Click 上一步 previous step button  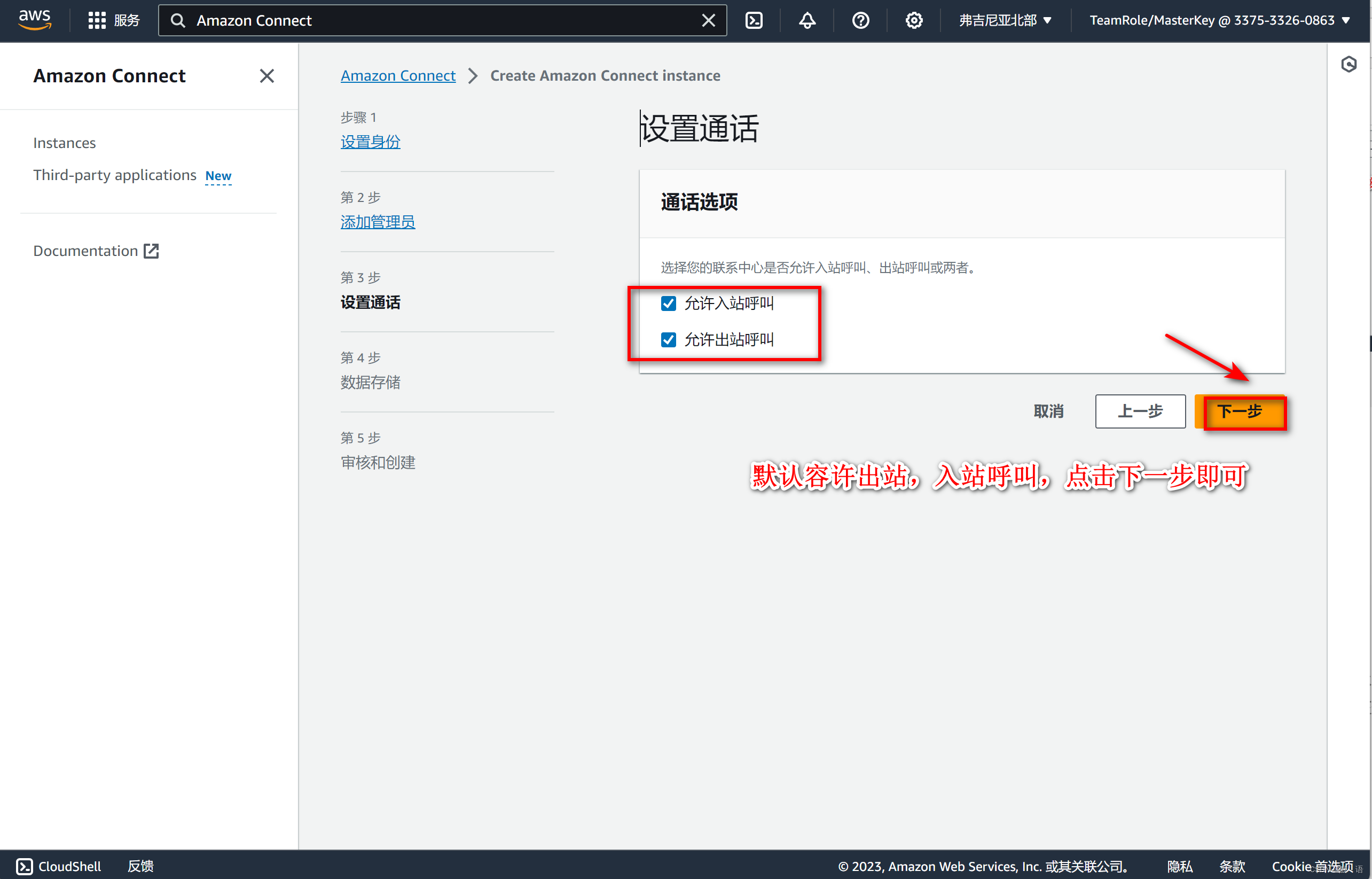(x=1140, y=410)
